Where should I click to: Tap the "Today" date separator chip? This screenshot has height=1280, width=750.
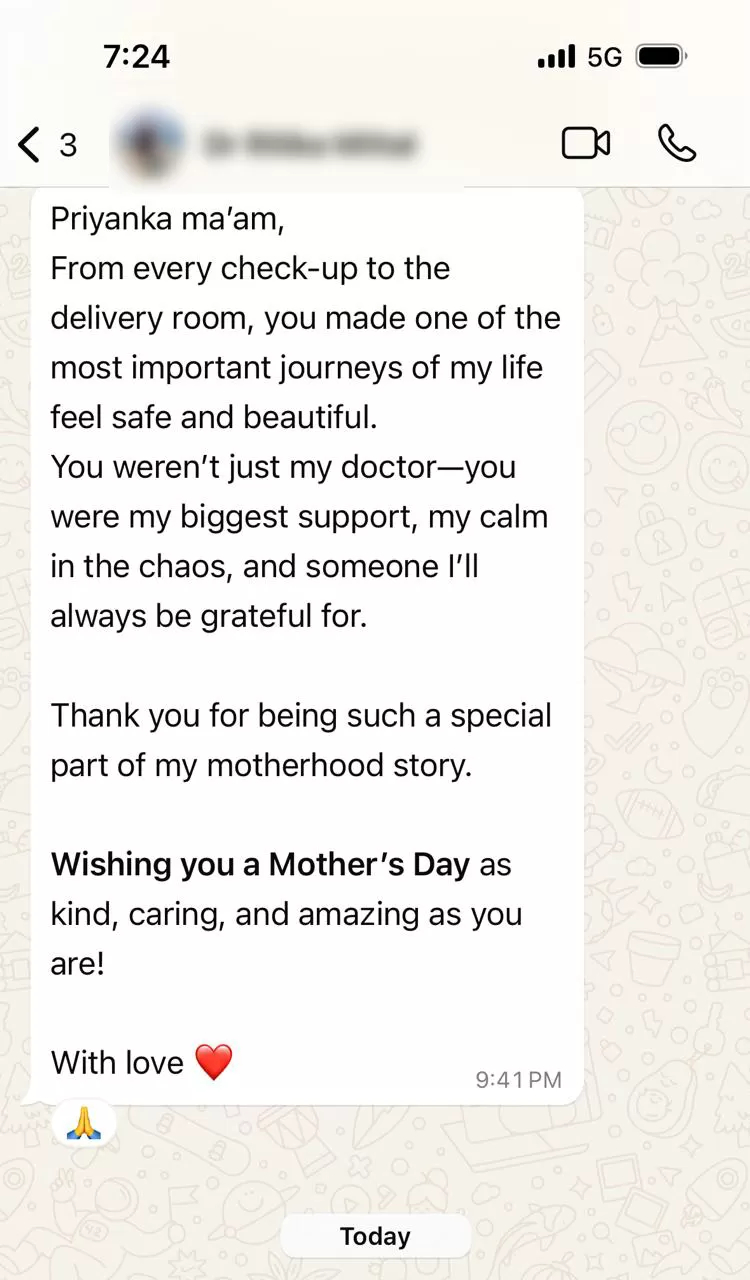coord(375,1236)
